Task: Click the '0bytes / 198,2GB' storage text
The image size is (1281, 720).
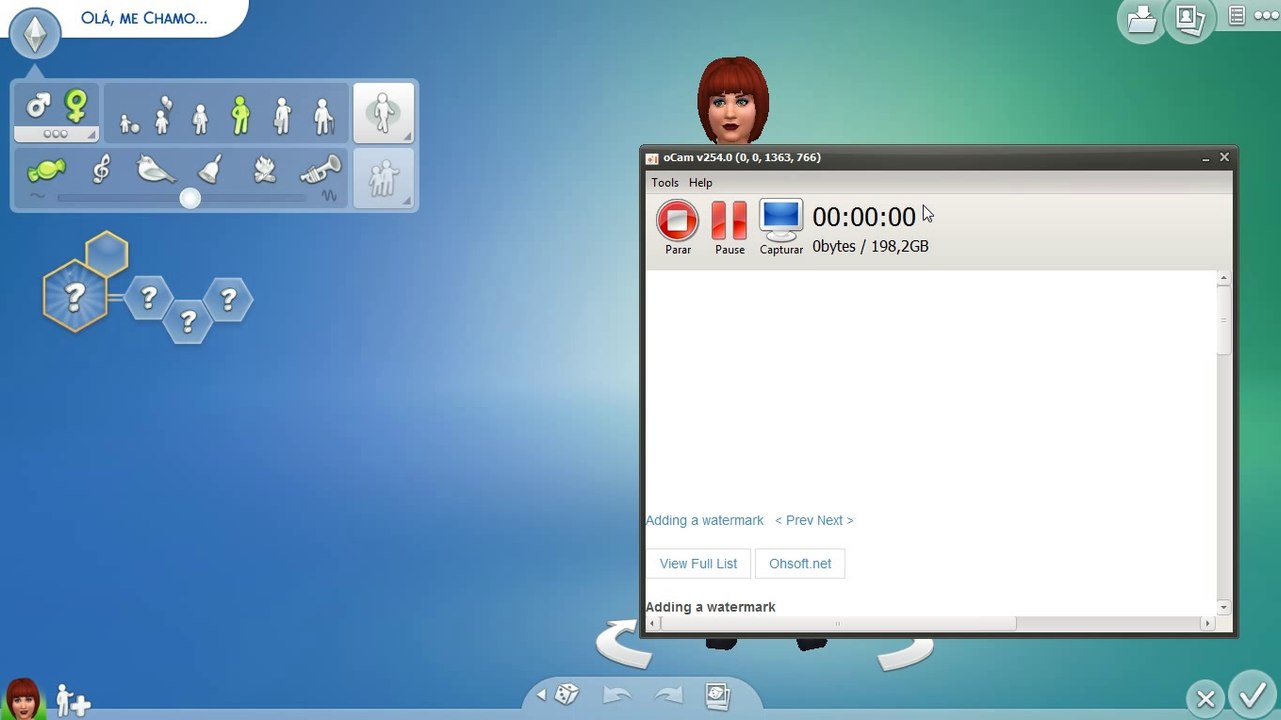Action: point(870,246)
